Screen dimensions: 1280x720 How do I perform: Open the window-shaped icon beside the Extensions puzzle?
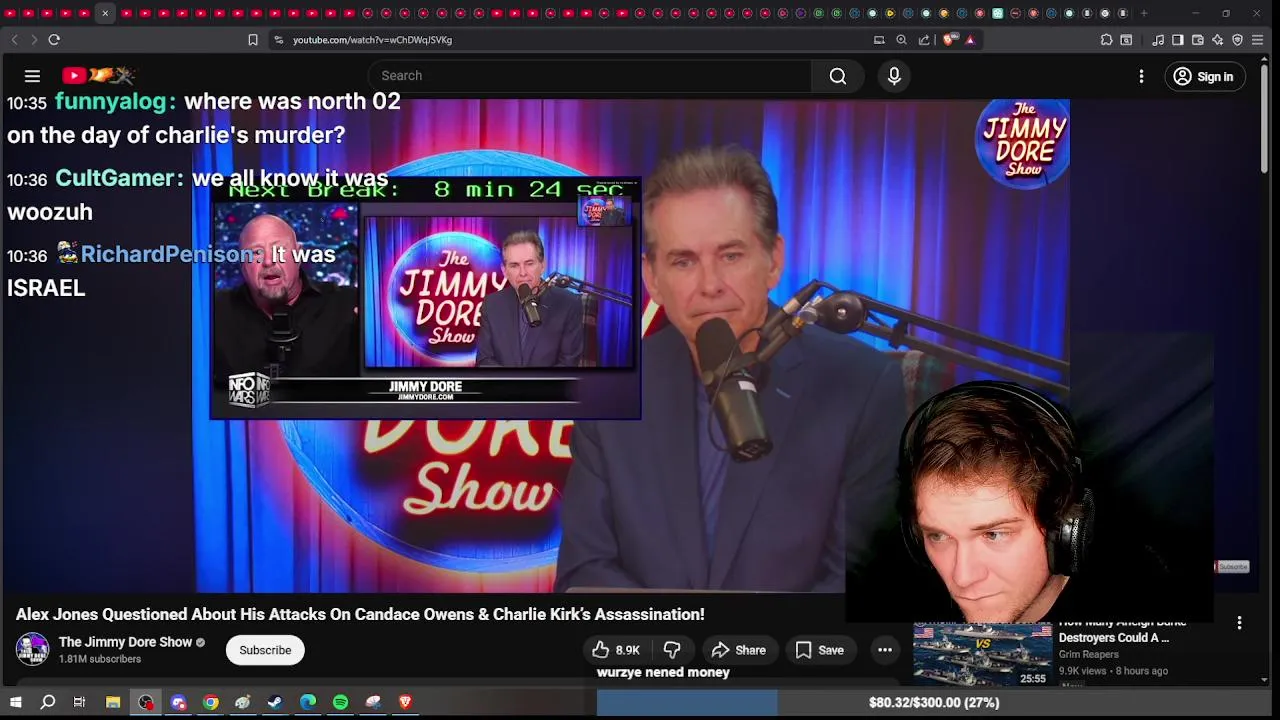1126,40
